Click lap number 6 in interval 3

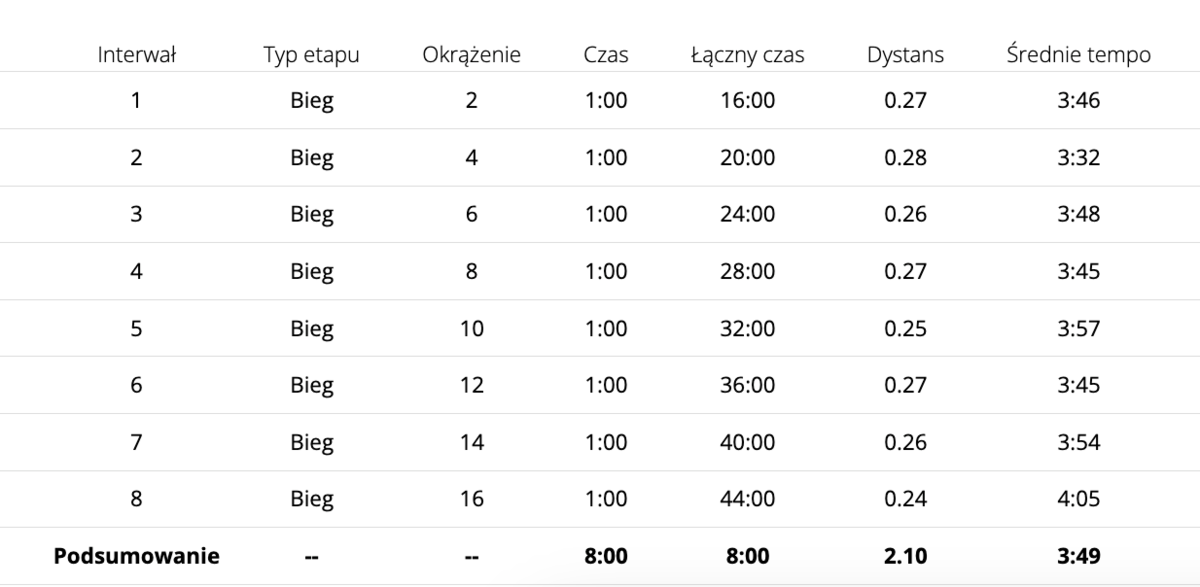click(472, 214)
